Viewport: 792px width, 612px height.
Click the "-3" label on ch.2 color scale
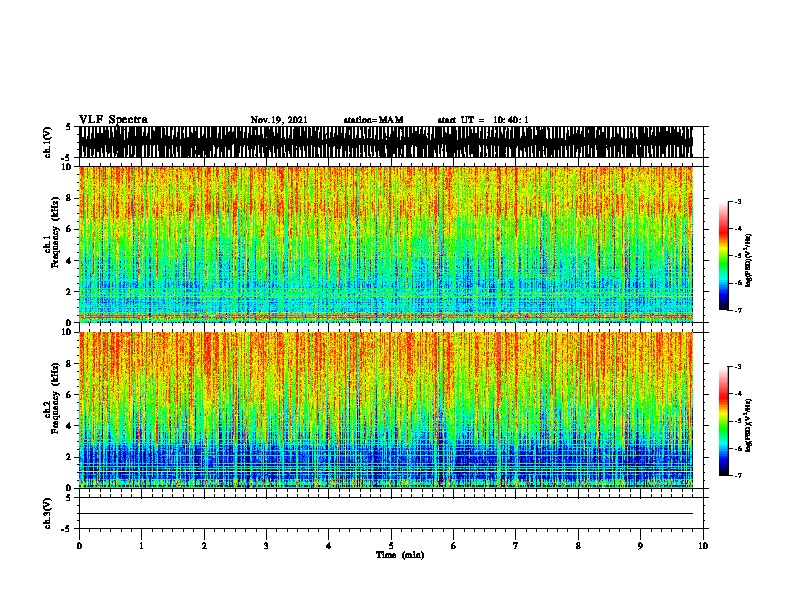click(x=737, y=367)
